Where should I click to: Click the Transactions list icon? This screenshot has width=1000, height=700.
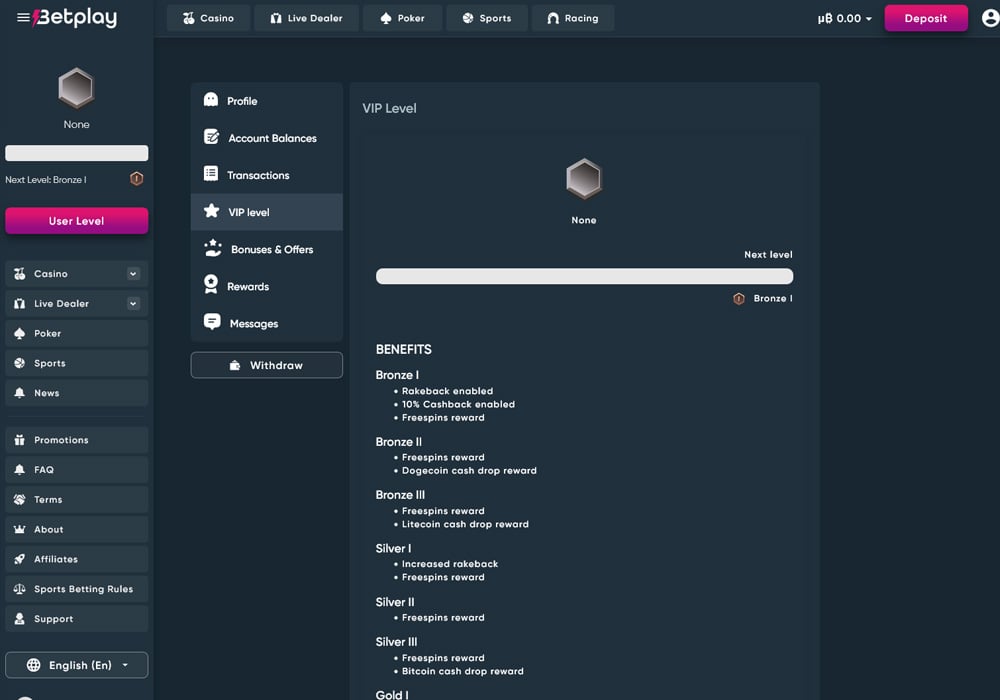(211, 174)
